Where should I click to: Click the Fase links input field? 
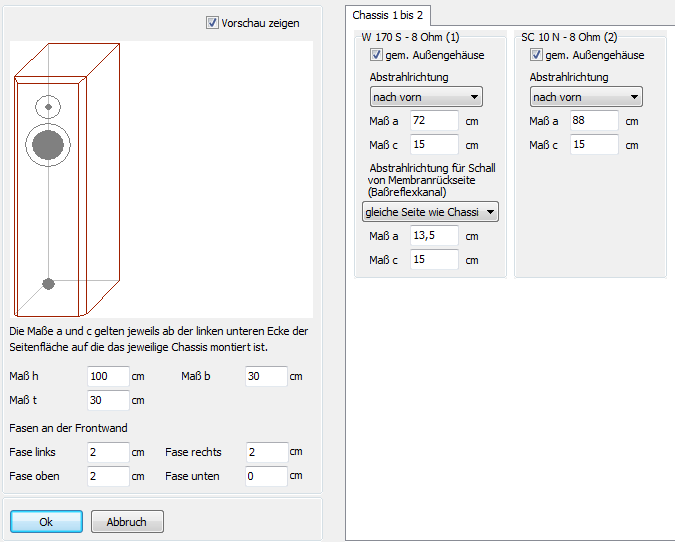tap(108, 452)
